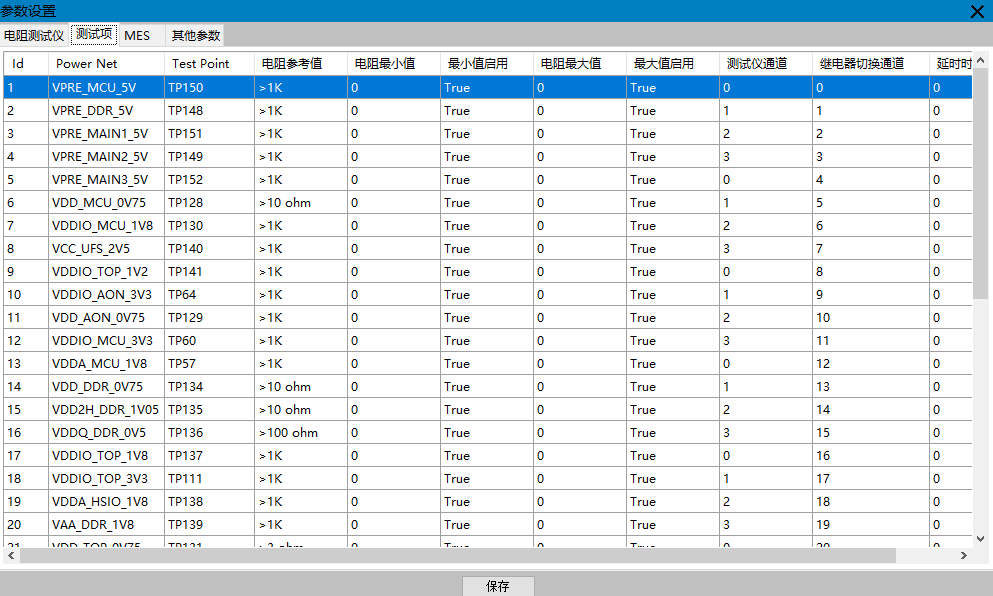The width and height of the screenshot is (993, 596).
Task: Click the Test Point column header
Action: click(x=209, y=63)
